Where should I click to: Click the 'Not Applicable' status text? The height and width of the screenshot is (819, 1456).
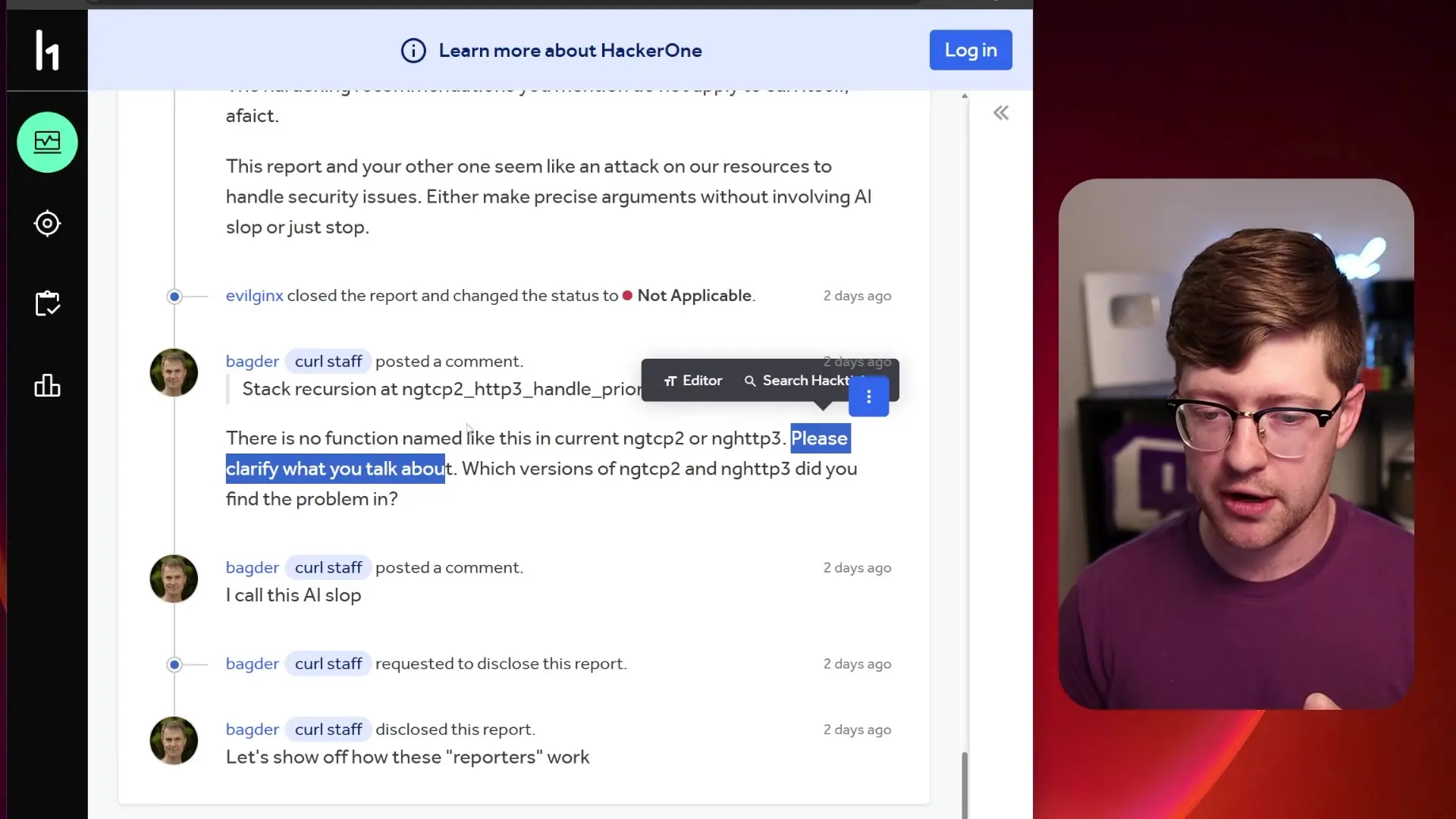pyautogui.click(x=695, y=296)
